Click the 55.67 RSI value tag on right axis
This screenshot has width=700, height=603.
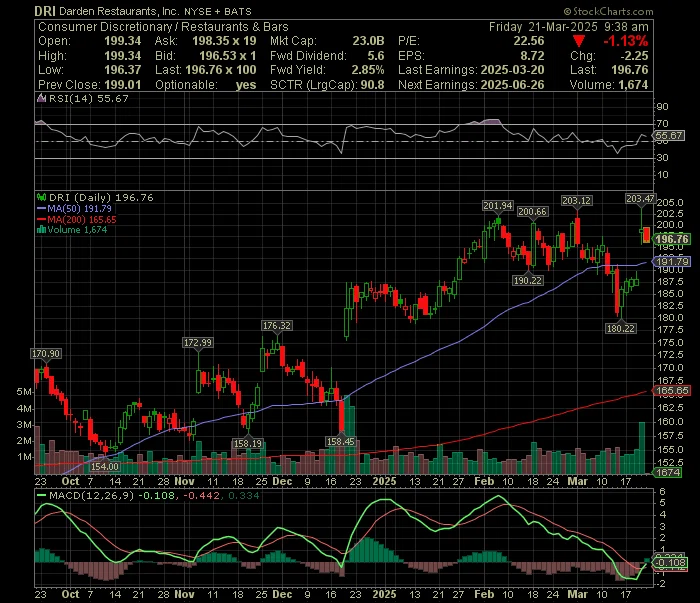click(668, 135)
